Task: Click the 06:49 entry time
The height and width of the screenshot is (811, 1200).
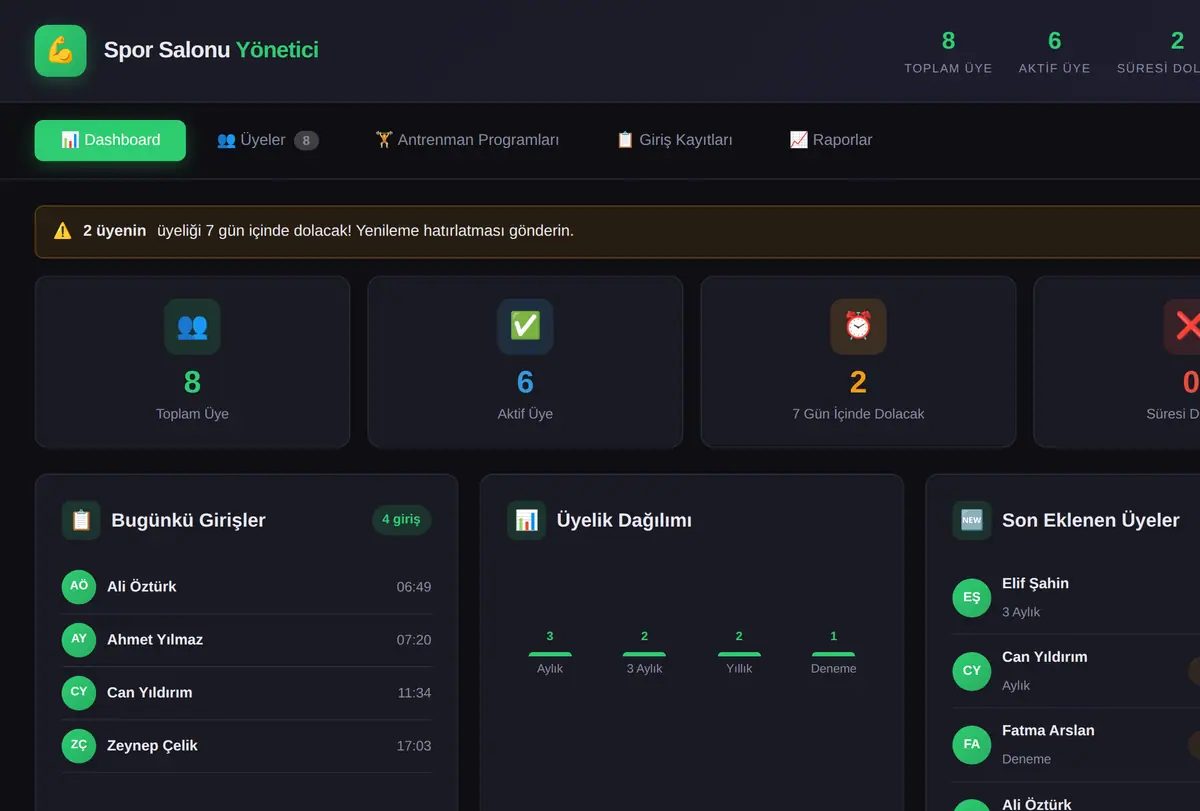Action: point(414,587)
